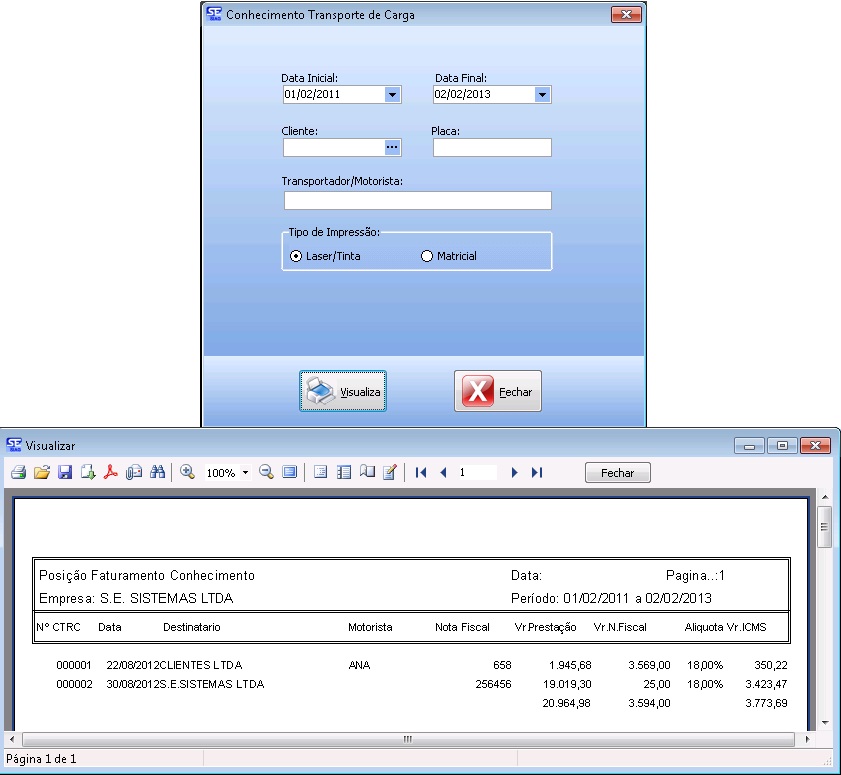841x775 pixels.
Task: Click the print icon in Visualizar toolbar
Action: (x=18, y=472)
